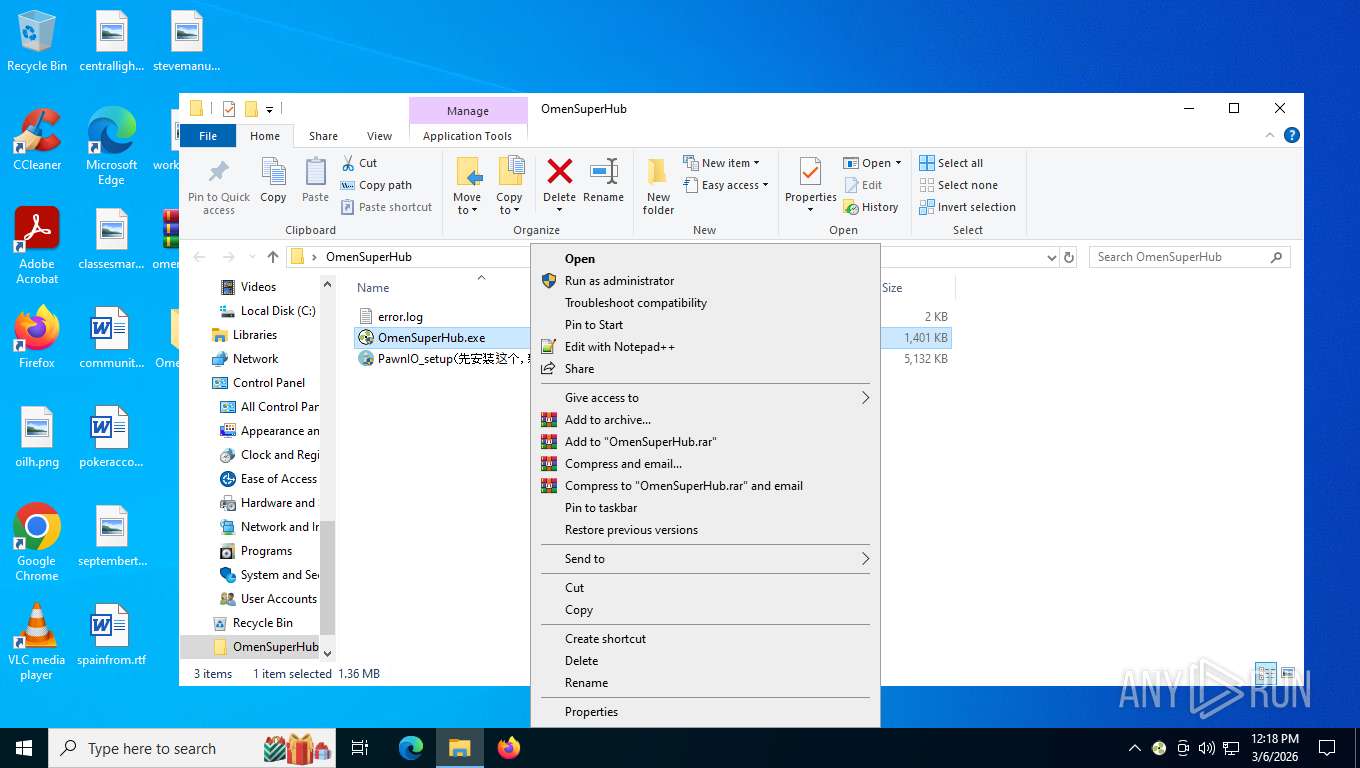Click Copy path in ribbon
The image size is (1360, 768).
click(376, 185)
